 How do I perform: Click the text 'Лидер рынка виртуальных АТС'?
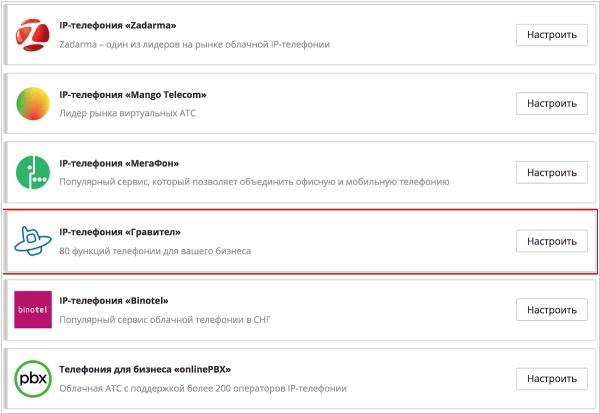[127, 113]
